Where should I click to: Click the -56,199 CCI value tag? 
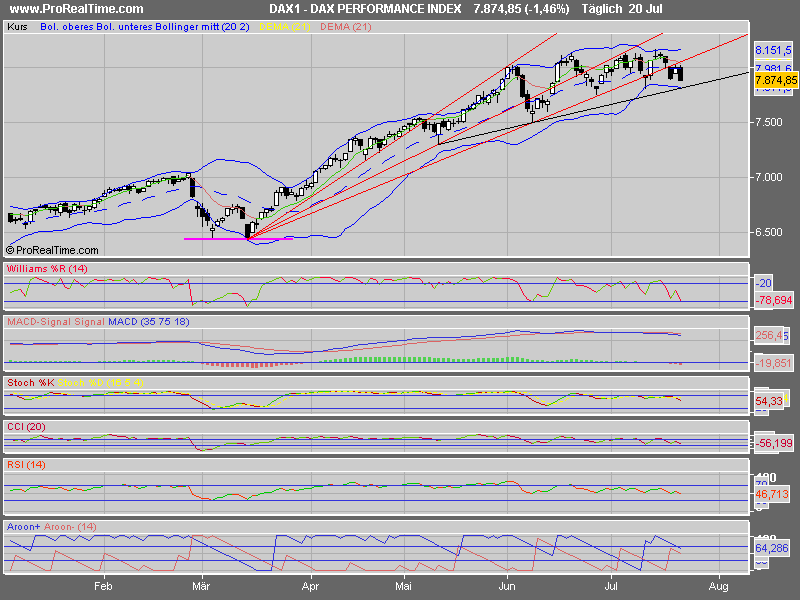(774, 443)
